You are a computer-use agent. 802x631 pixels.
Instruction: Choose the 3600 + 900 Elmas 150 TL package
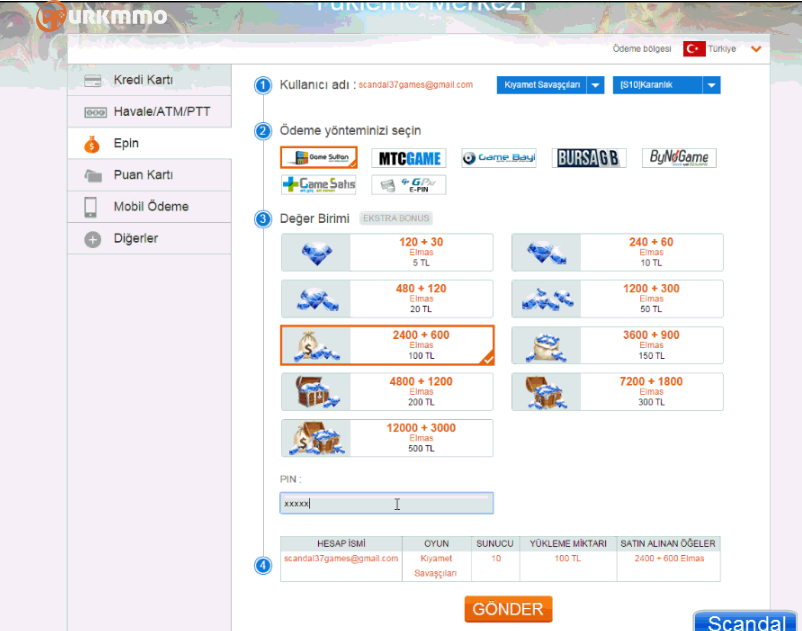click(x=617, y=346)
